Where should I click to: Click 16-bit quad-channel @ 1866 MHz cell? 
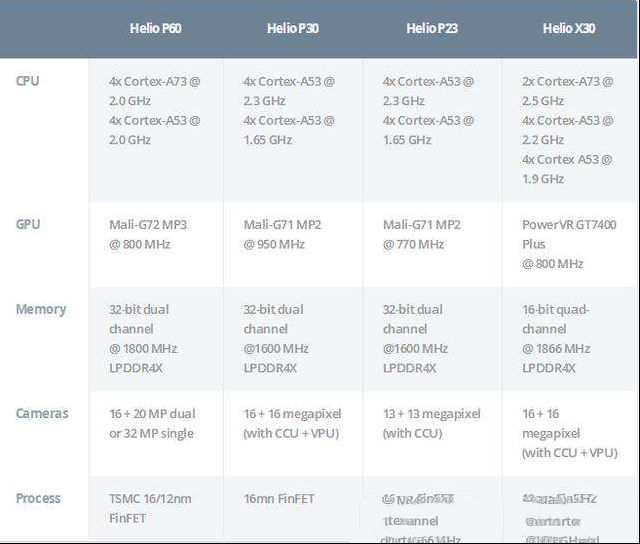coord(570,339)
